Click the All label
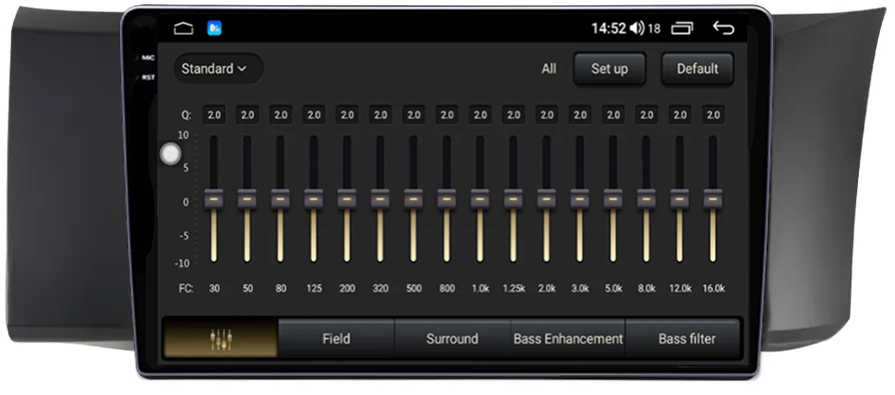Screen dimensions: 895x395 pos(549,69)
